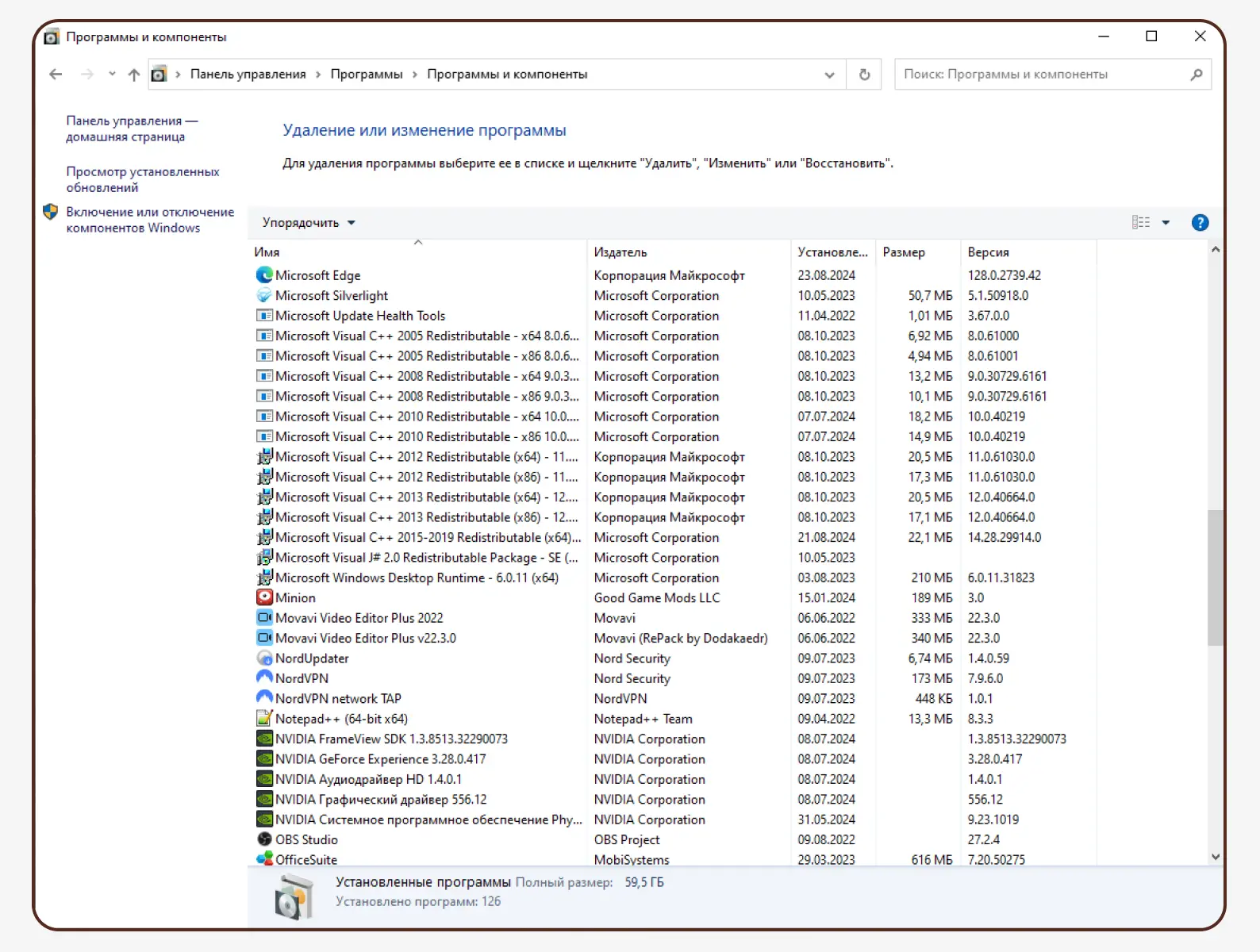Click the Visual J# 2.0 Redistributable icon
Image resolution: width=1260 pixels, height=952 pixels.
264,557
